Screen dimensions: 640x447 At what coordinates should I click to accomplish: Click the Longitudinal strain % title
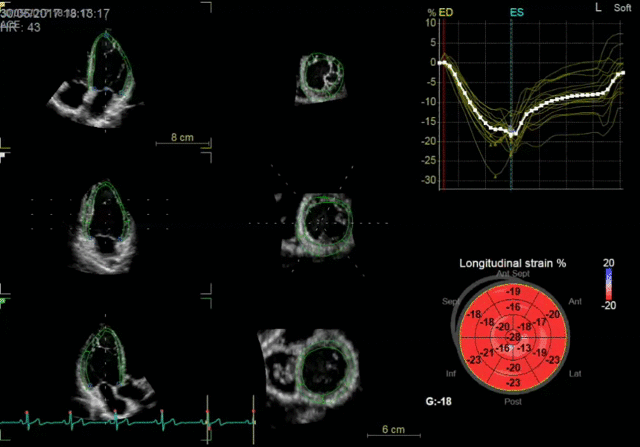512,262
